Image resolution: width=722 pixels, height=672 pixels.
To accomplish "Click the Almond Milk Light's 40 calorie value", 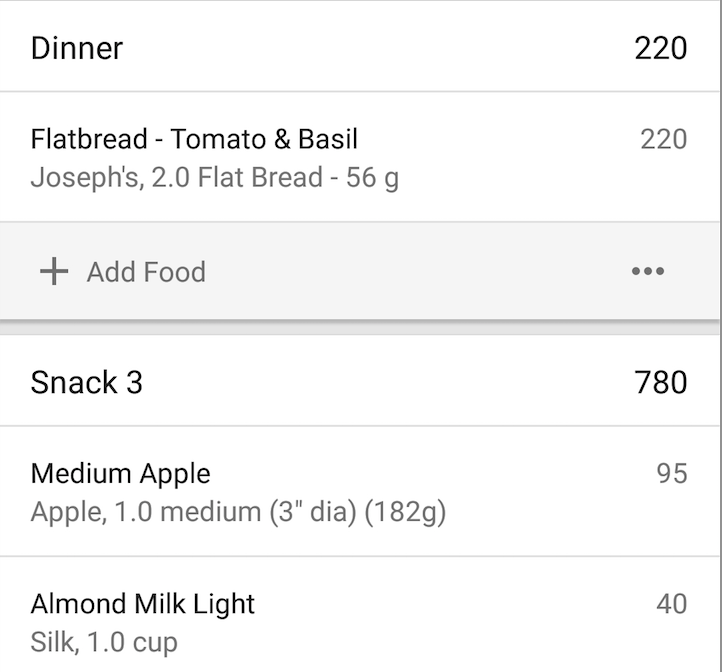I will 672,604.
